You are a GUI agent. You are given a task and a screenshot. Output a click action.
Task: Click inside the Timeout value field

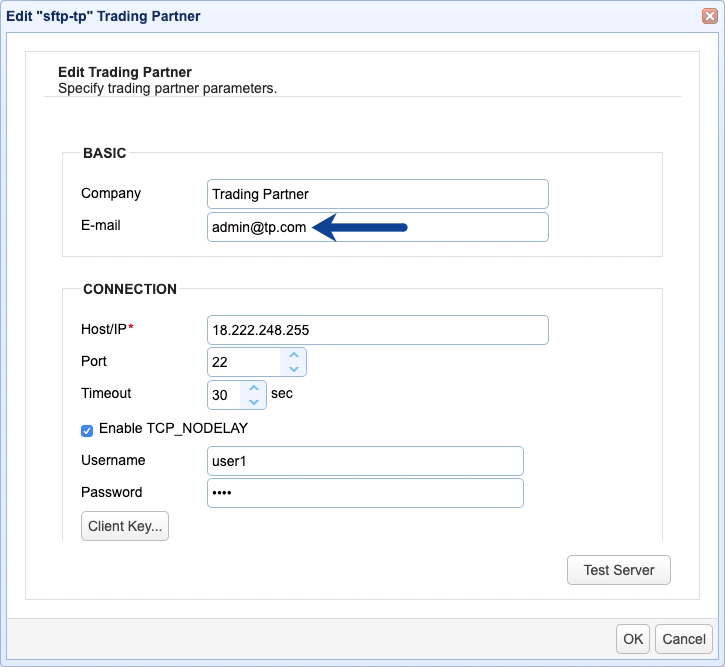coord(223,395)
